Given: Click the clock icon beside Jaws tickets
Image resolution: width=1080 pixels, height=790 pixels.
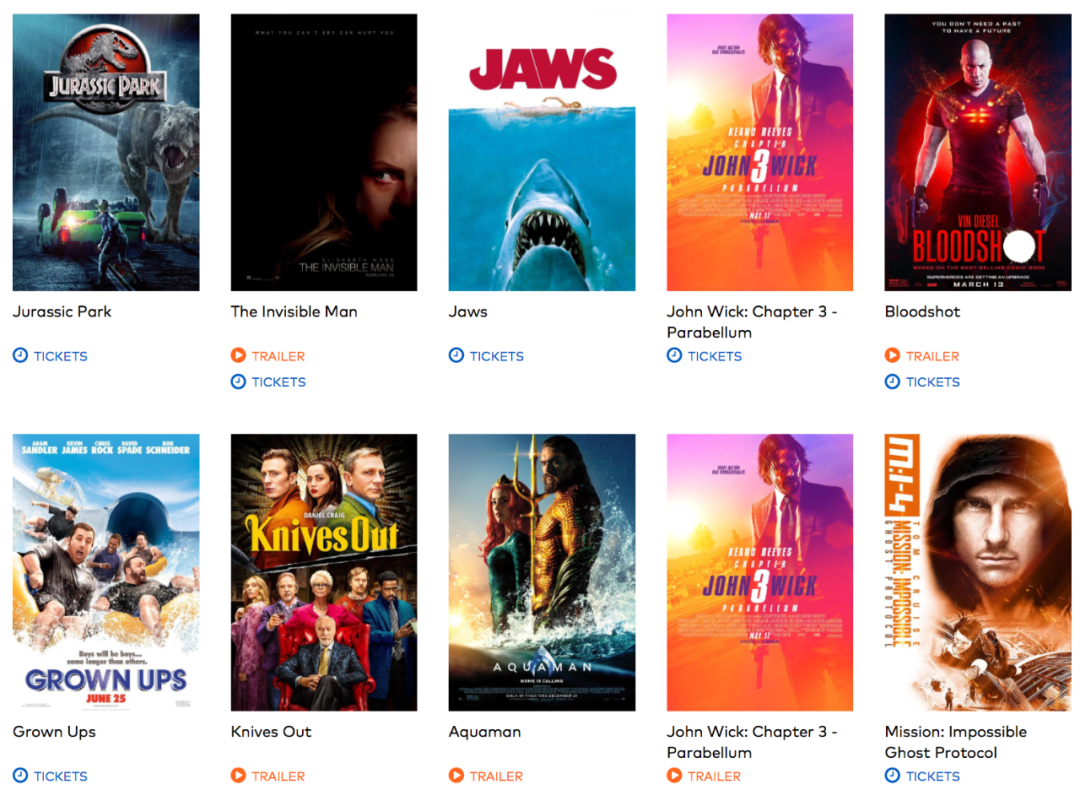Looking at the screenshot, I should [456, 355].
